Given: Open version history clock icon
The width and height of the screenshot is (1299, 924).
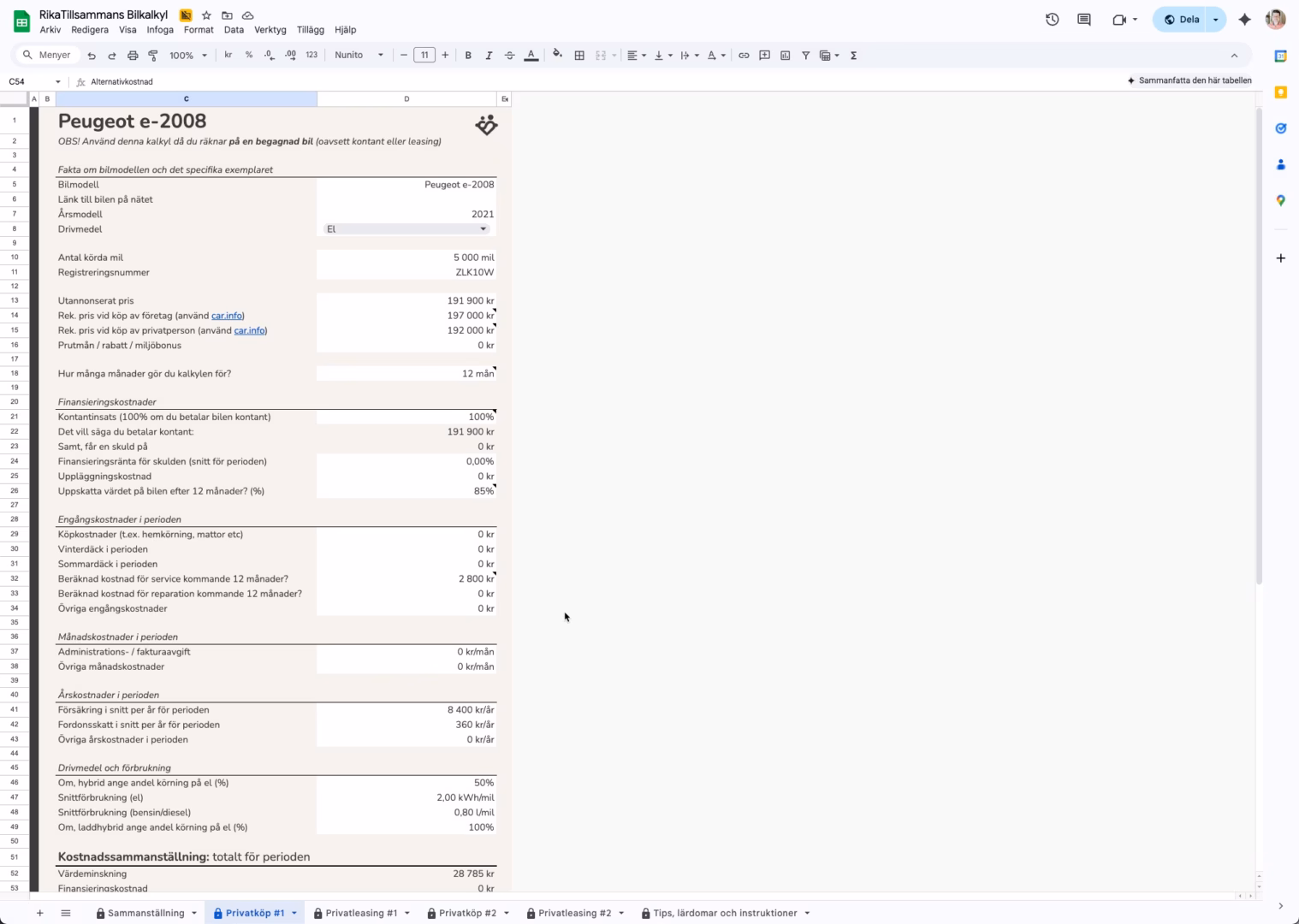Looking at the screenshot, I should click(x=1053, y=20).
